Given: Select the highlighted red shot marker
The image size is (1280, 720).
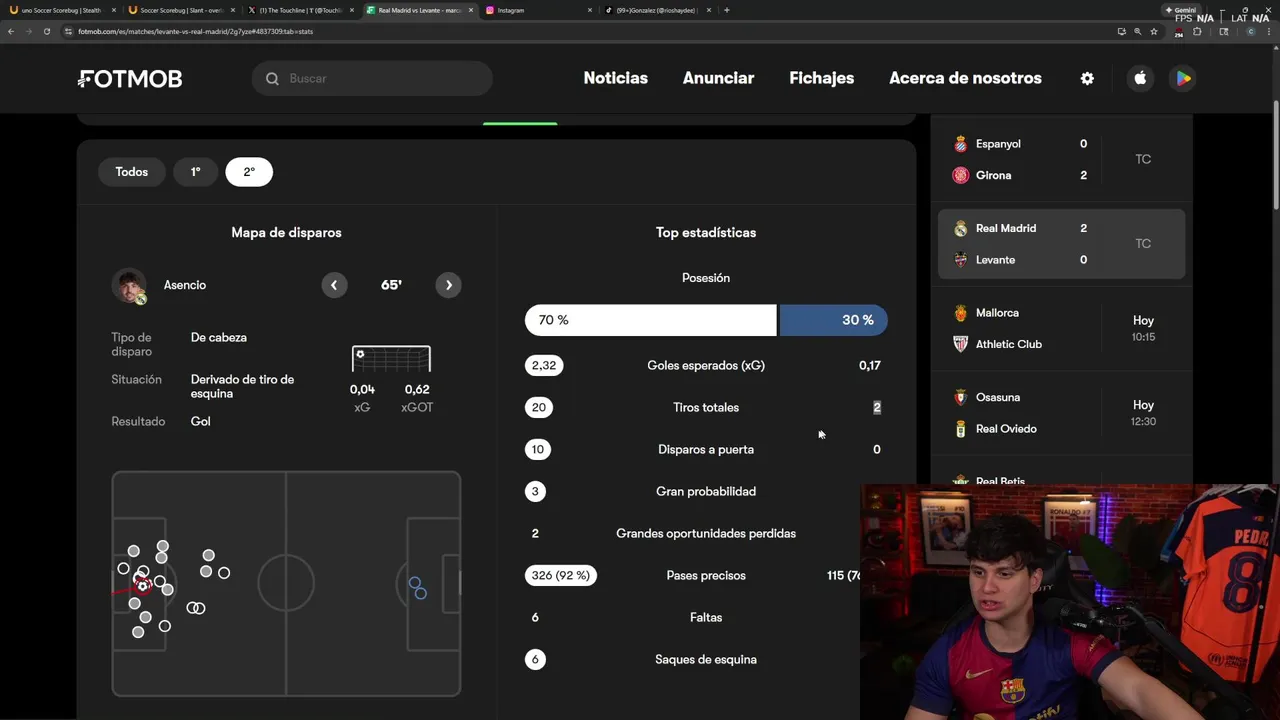Looking at the screenshot, I should coord(143,585).
